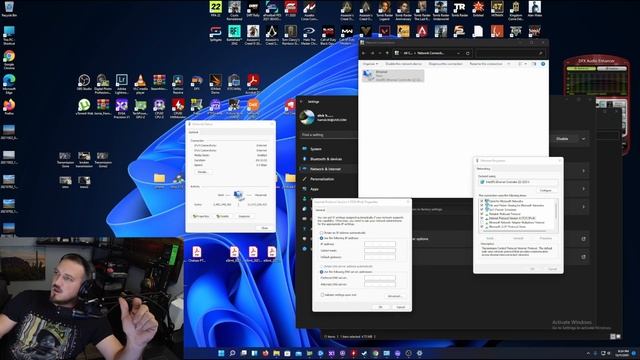640x360 pixels.
Task: Open Chrome from the taskbar
Action: (375, 353)
